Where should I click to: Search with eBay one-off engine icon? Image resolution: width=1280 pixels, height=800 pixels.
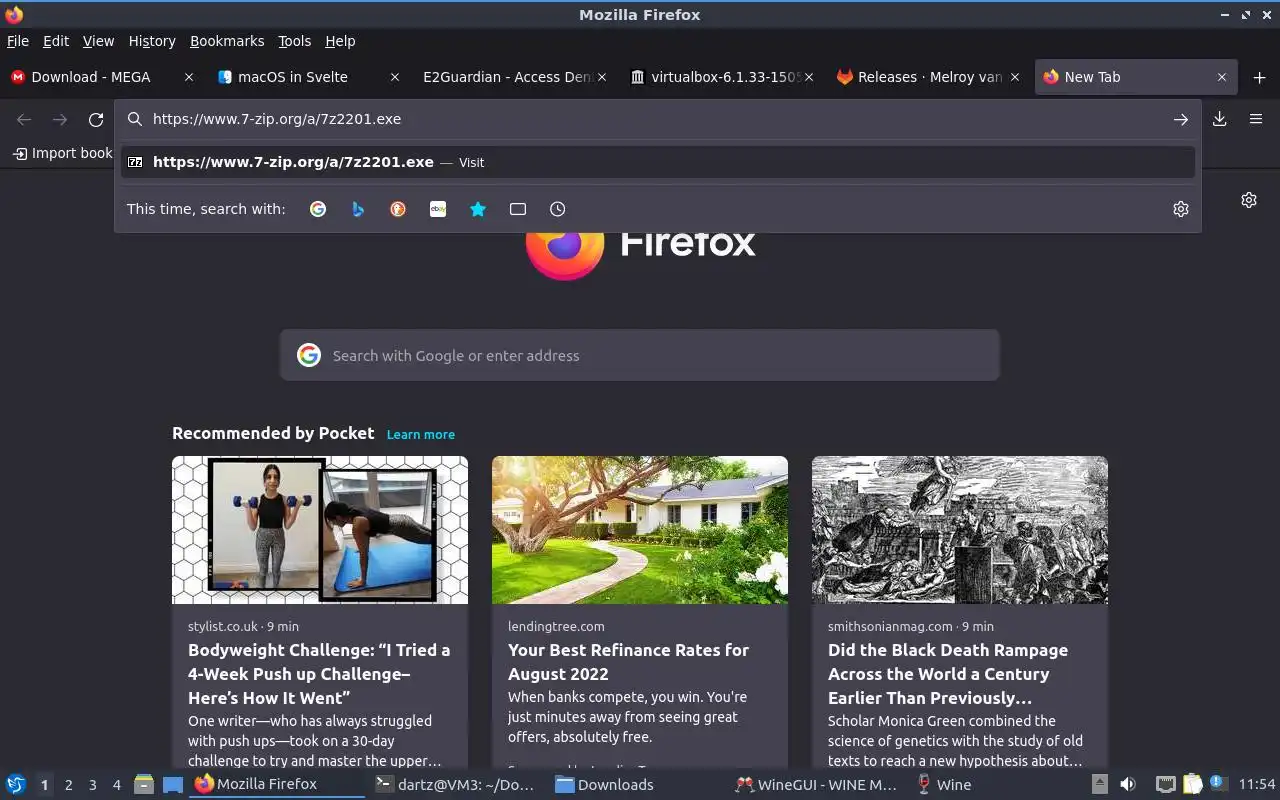[438, 209]
